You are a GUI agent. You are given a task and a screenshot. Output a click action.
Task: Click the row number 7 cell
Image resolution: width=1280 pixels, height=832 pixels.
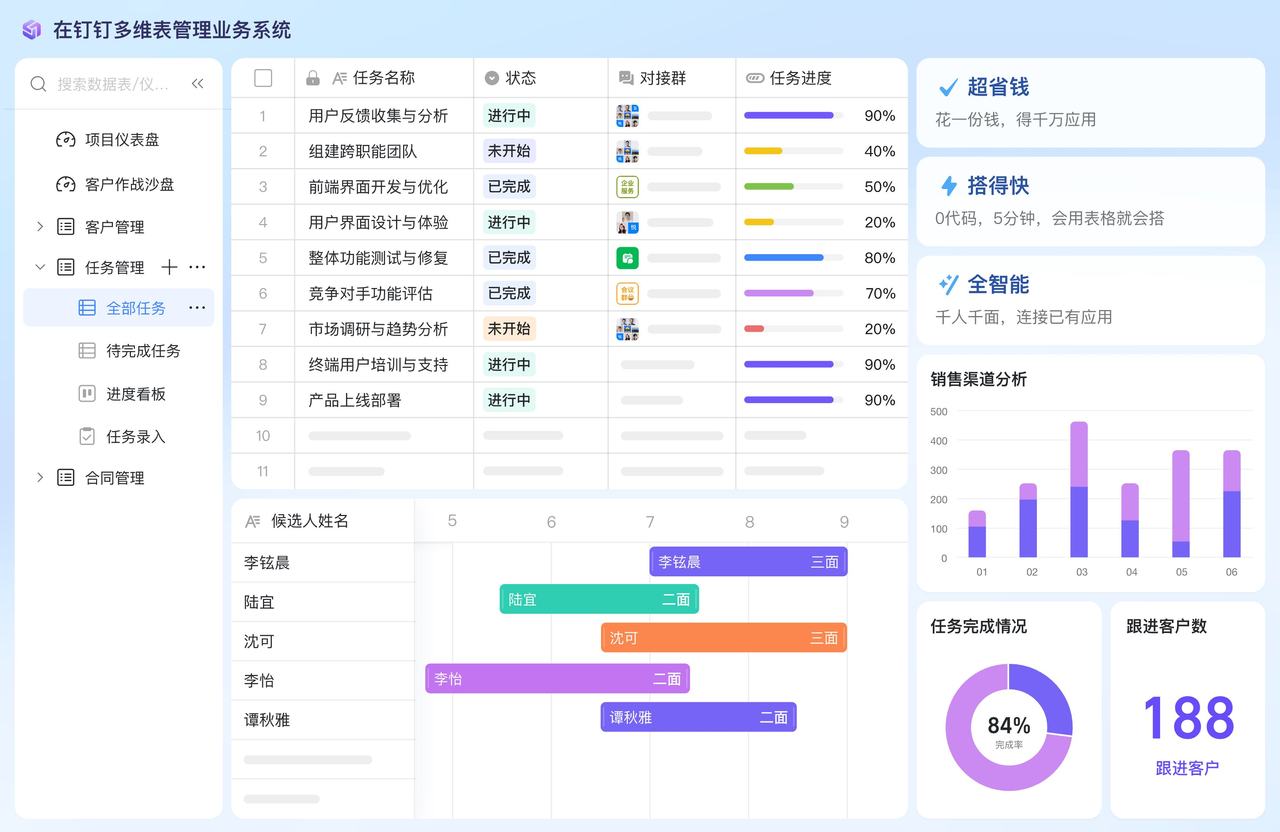pos(263,329)
